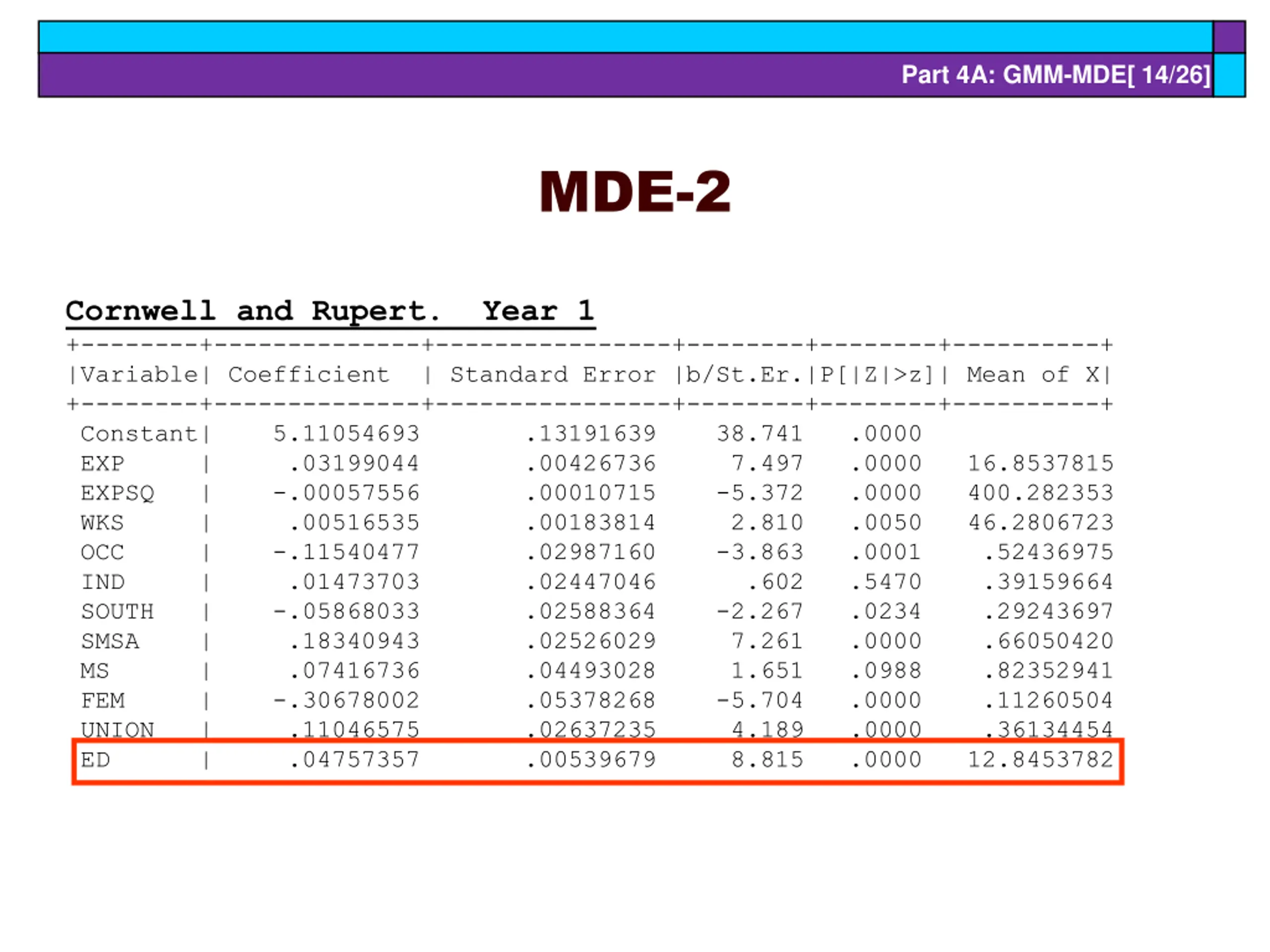The width and height of the screenshot is (1270, 952).
Task: Click the 'IND' row label
Action: click(x=102, y=583)
